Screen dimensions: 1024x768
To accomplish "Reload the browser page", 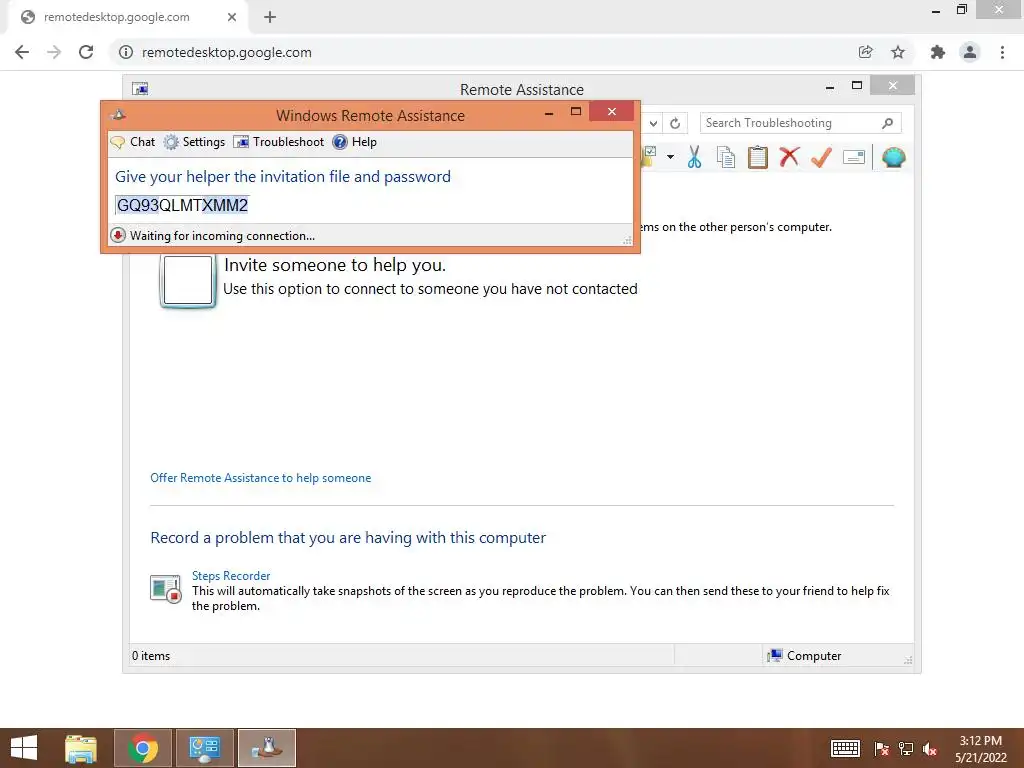I will point(86,52).
